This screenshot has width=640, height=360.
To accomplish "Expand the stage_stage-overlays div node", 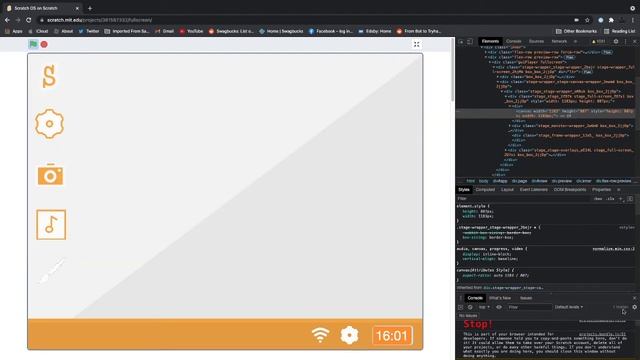I will click(x=506, y=150).
